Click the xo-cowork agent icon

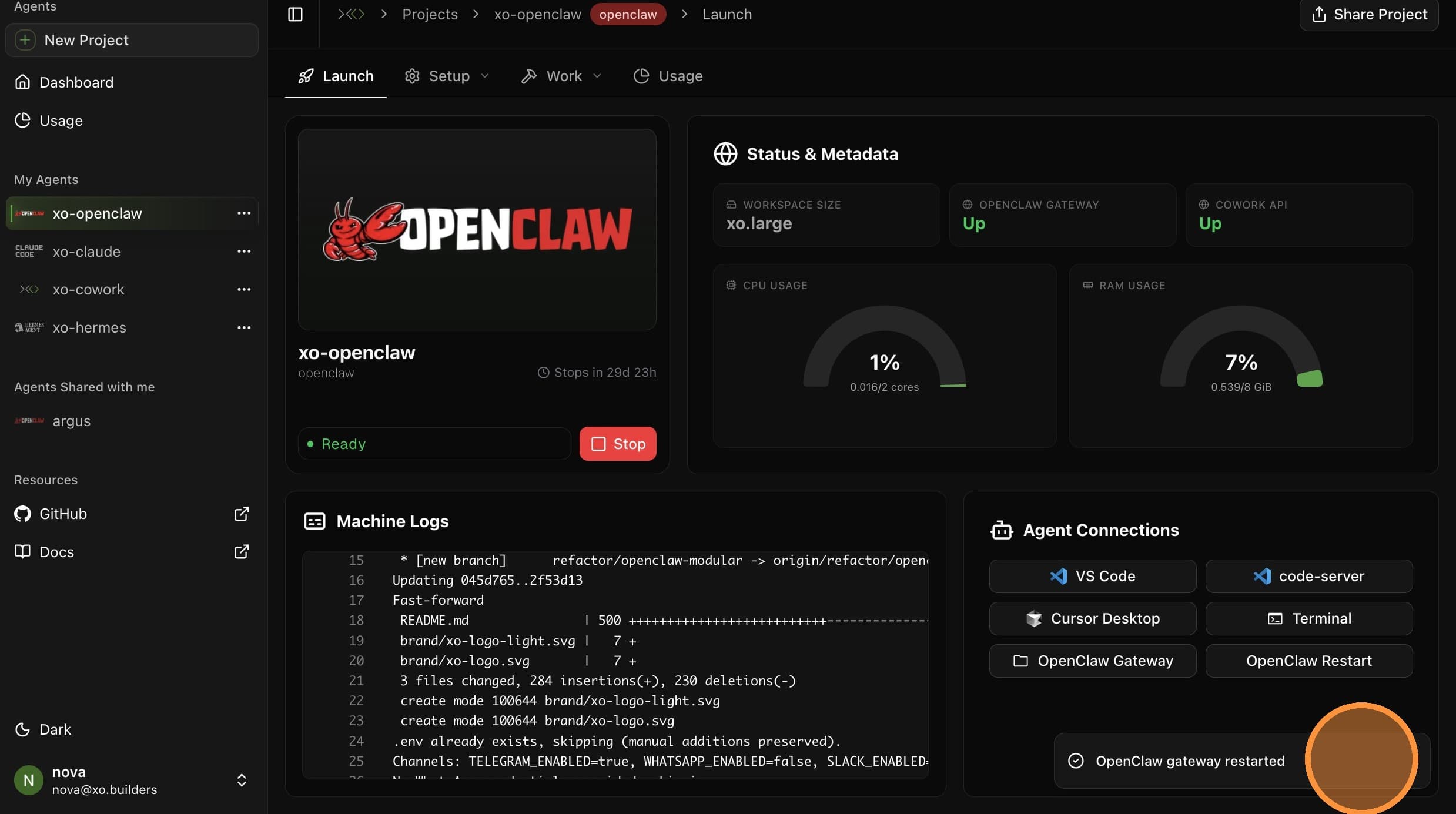(29, 289)
